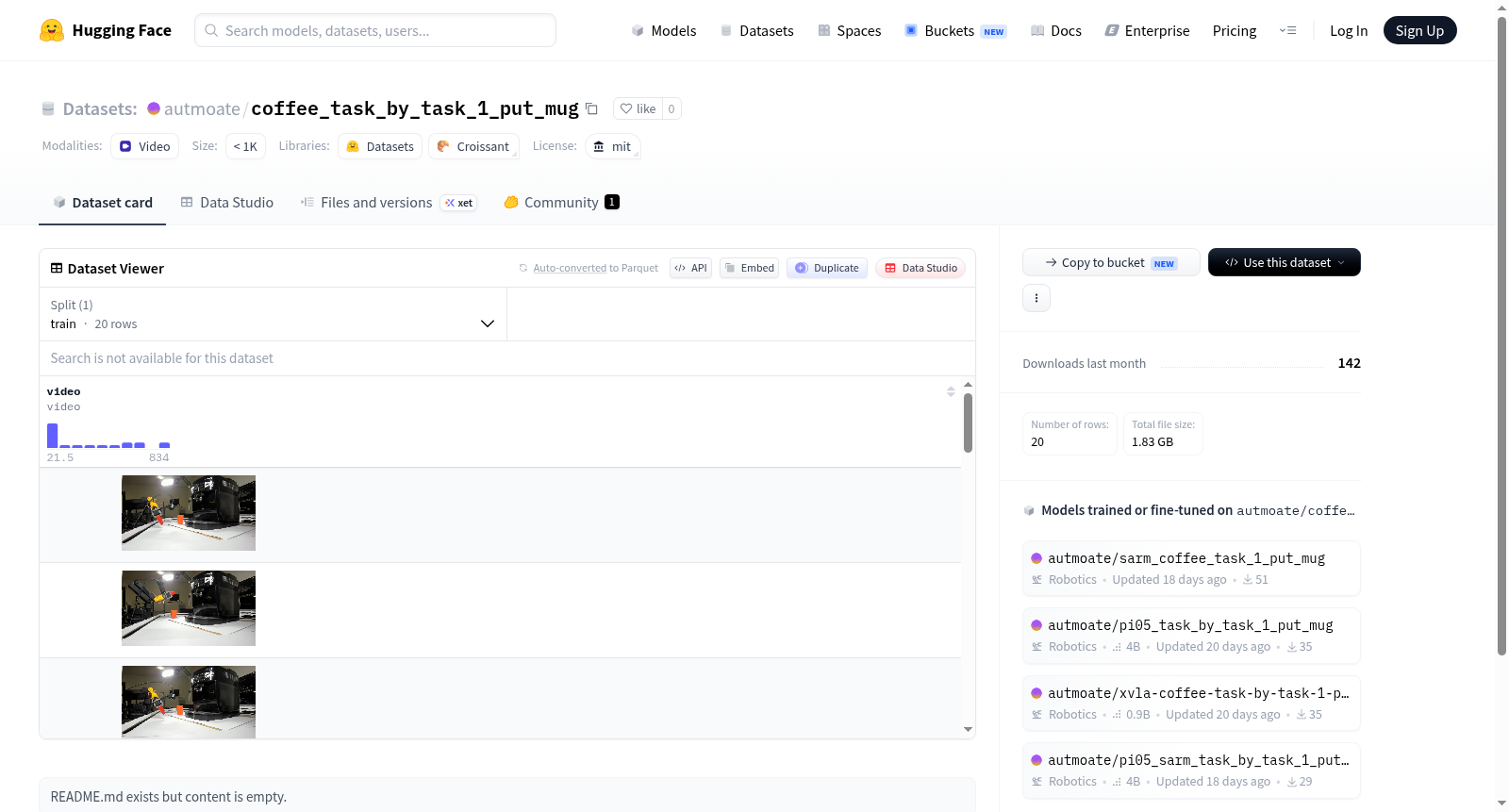The image size is (1509, 812).
Task: Click the Video modality tag
Action: click(145, 146)
